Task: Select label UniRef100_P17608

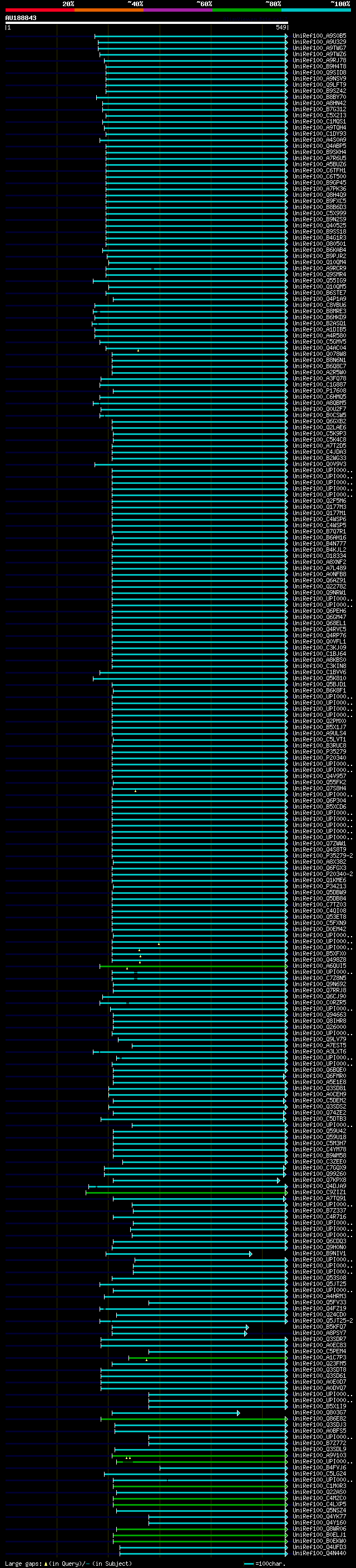Action: (x=319, y=391)
